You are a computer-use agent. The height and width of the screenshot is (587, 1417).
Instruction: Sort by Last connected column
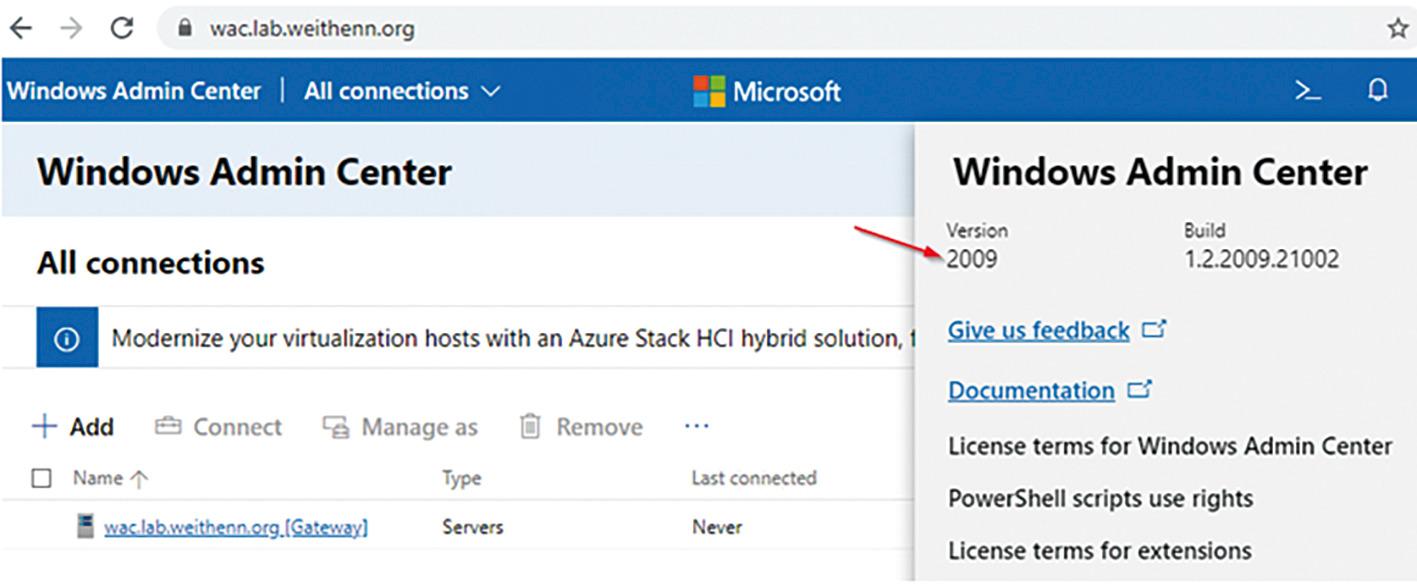[754, 478]
